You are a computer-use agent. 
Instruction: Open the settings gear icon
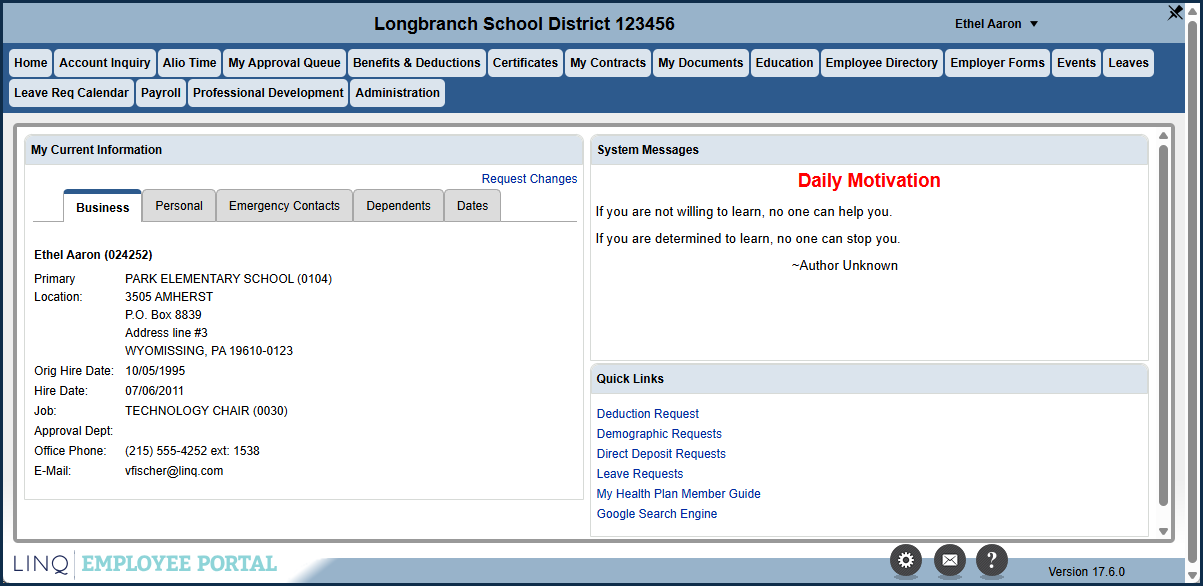click(x=906, y=561)
